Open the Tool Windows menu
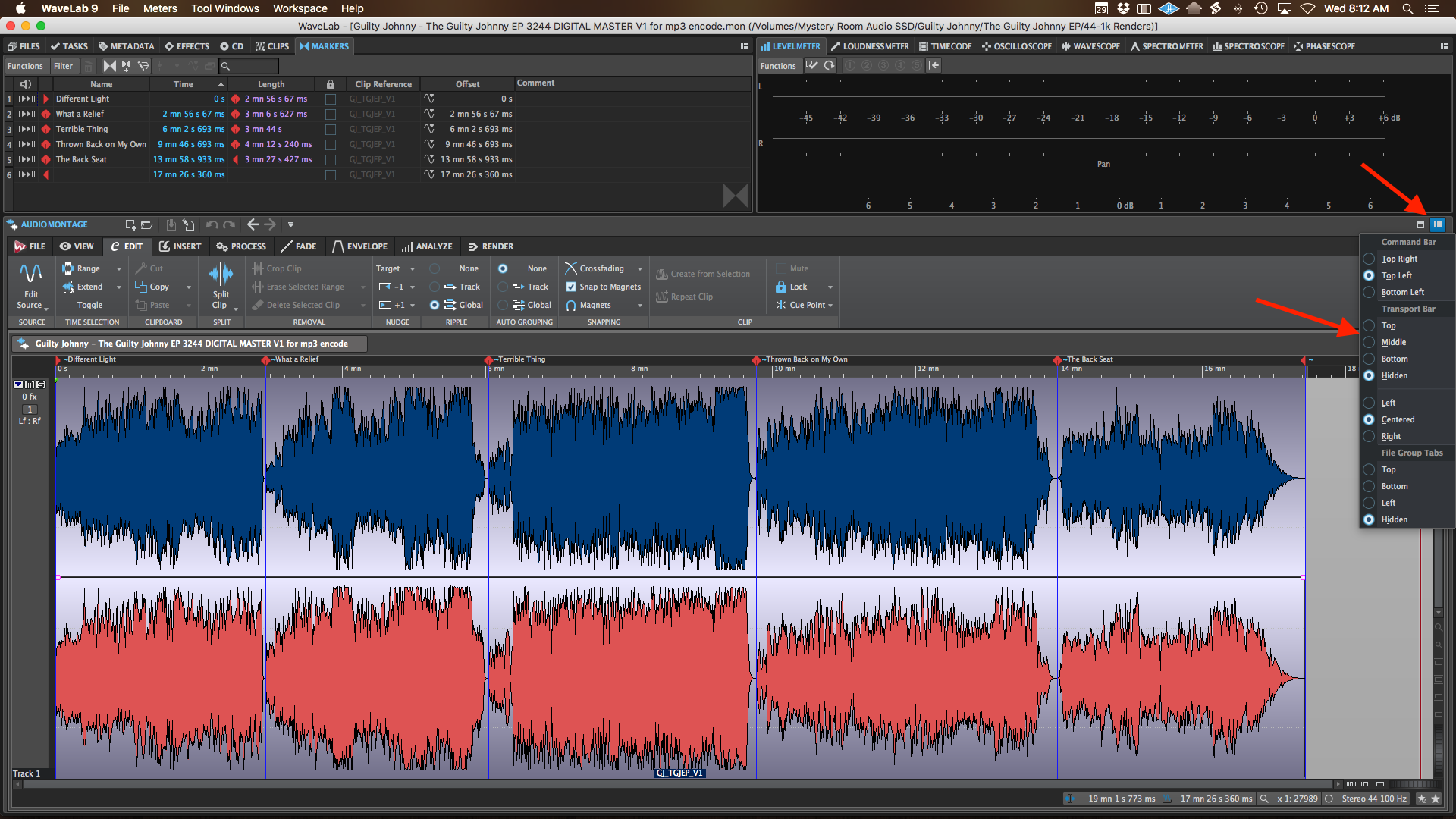This screenshot has height=819, width=1456. (x=224, y=8)
